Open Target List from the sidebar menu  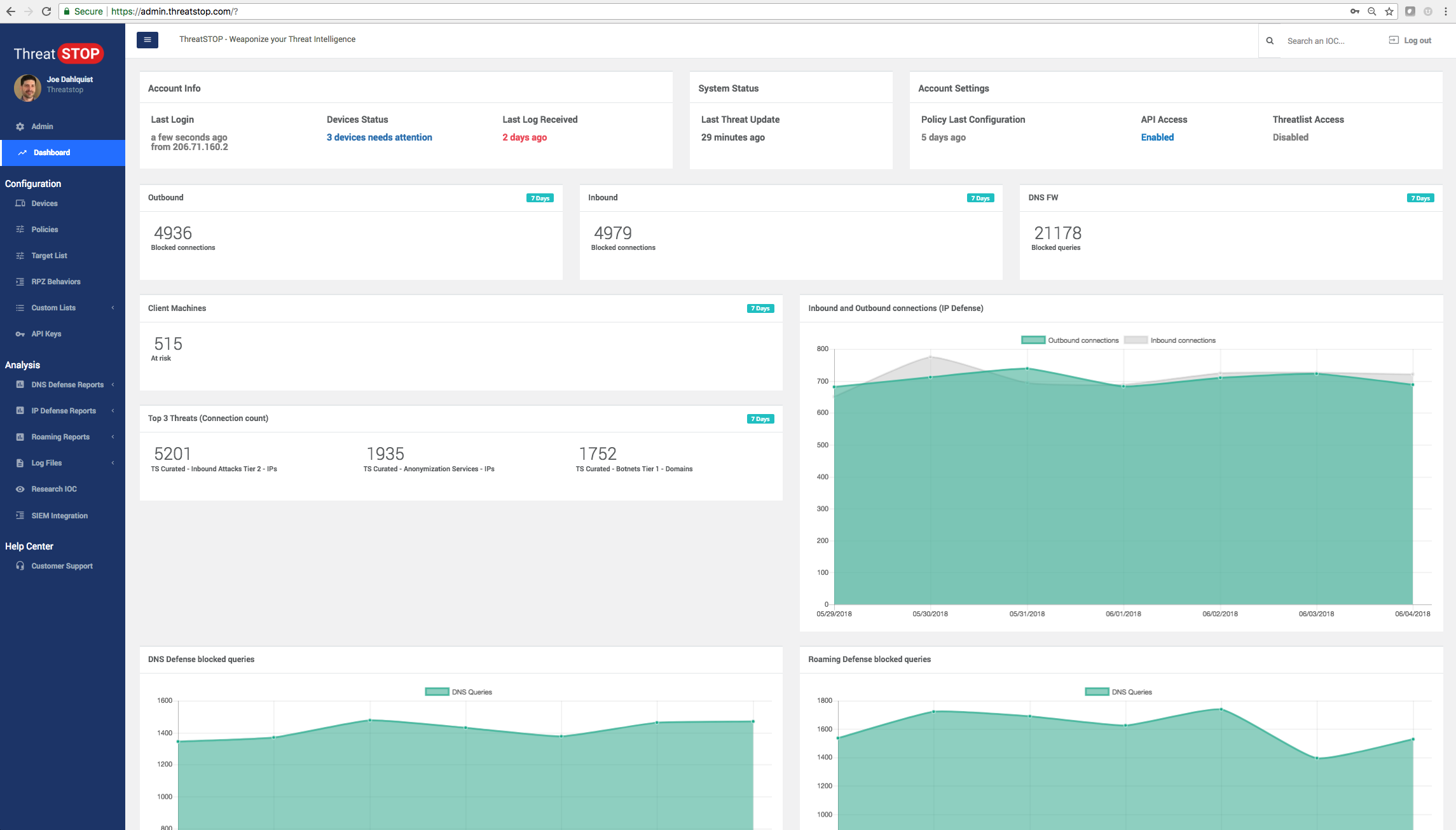(49, 255)
